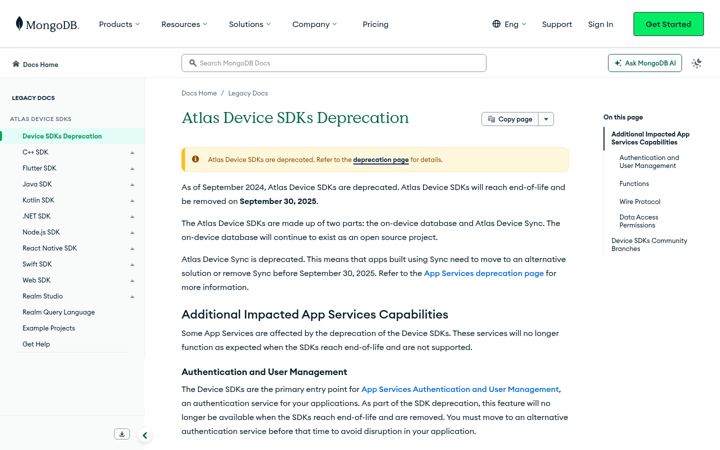Click the globe language icon
This screenshot has width=720, height=450.
coord(496,24)
